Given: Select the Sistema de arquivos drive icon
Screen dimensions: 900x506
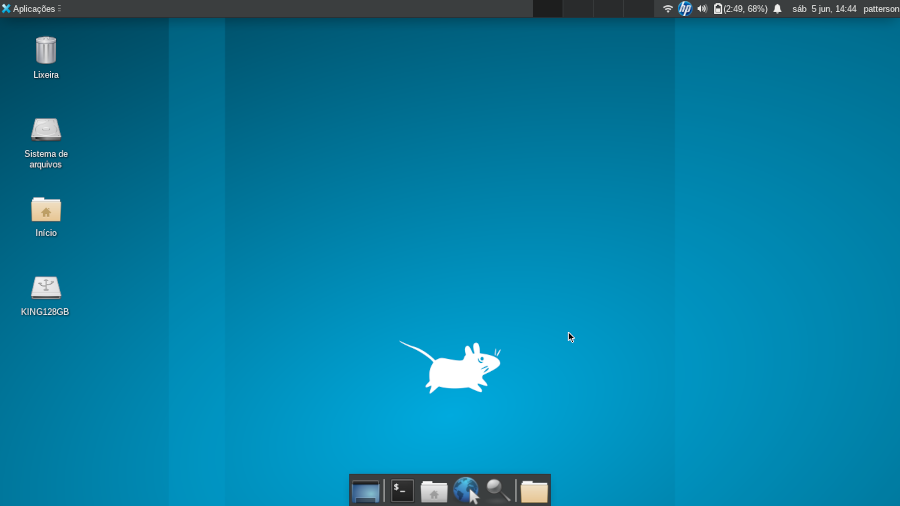Looking at the screenshot, I should point(46,130).
